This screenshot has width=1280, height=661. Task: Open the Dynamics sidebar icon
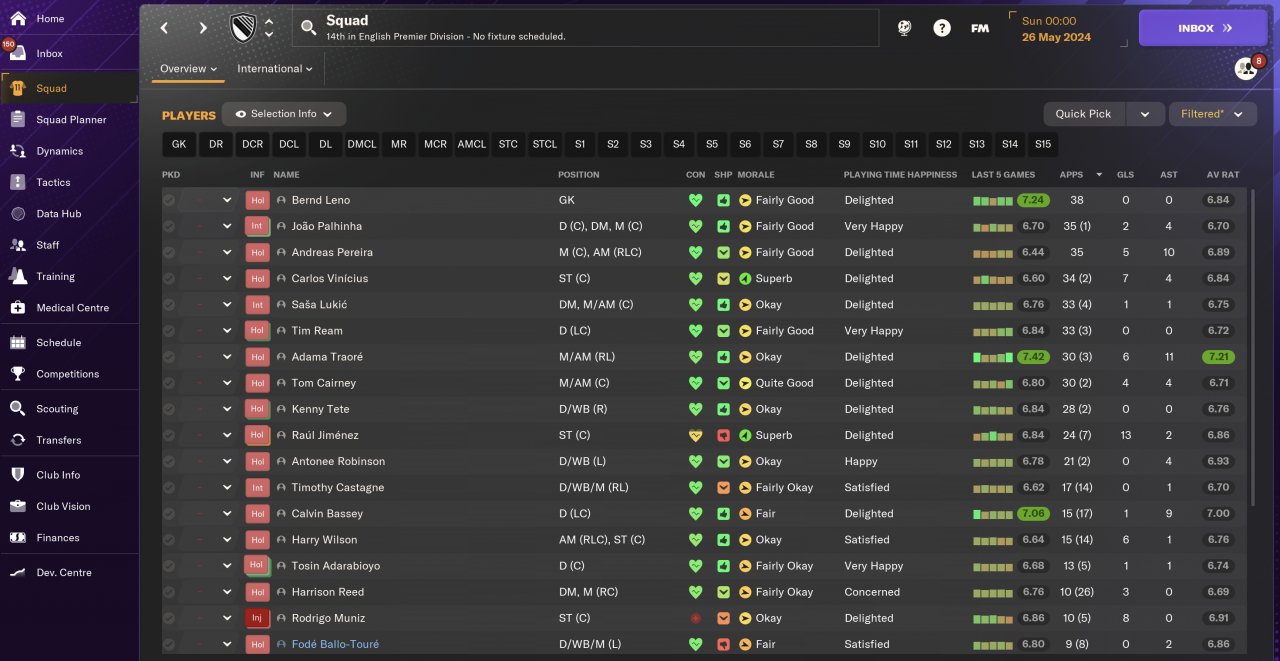point(18,151)
